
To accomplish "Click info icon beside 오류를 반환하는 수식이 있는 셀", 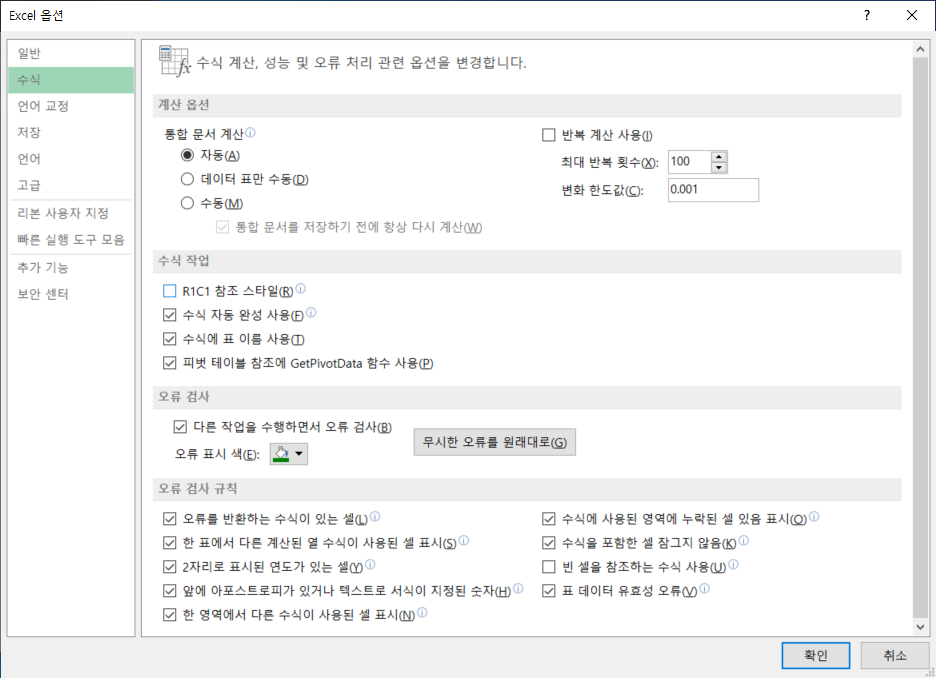I will [x=375, y=516].
